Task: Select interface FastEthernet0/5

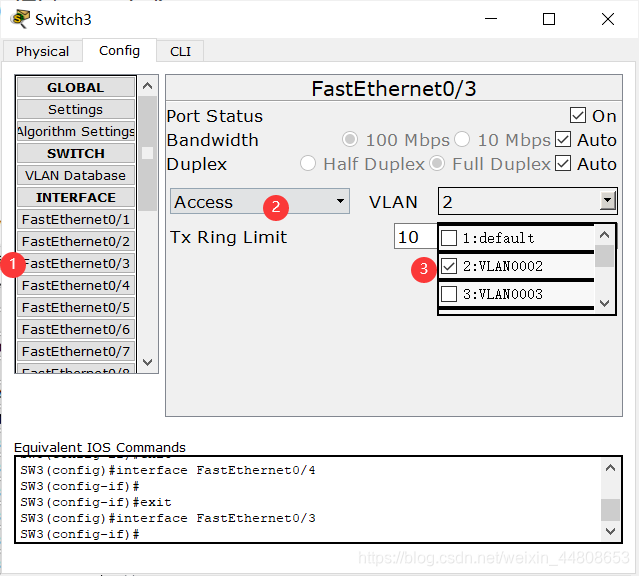Action: (x=76, y=307)
